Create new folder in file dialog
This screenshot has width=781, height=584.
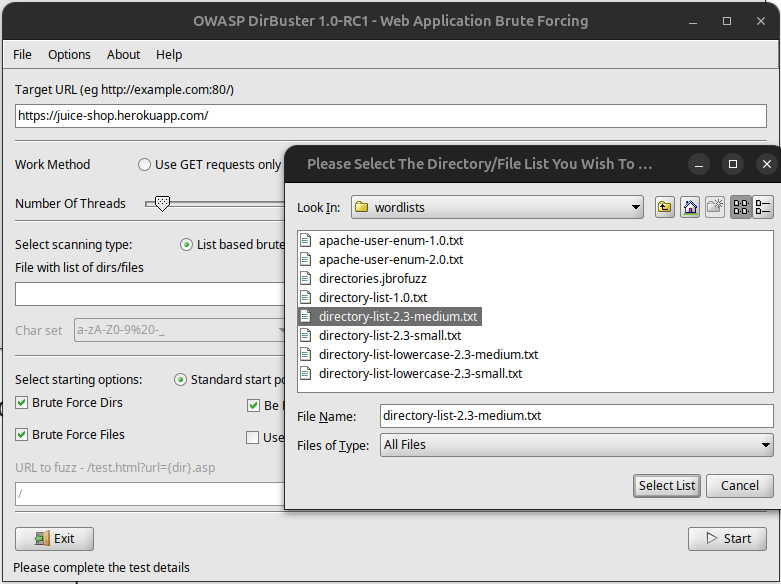[715, 207]
